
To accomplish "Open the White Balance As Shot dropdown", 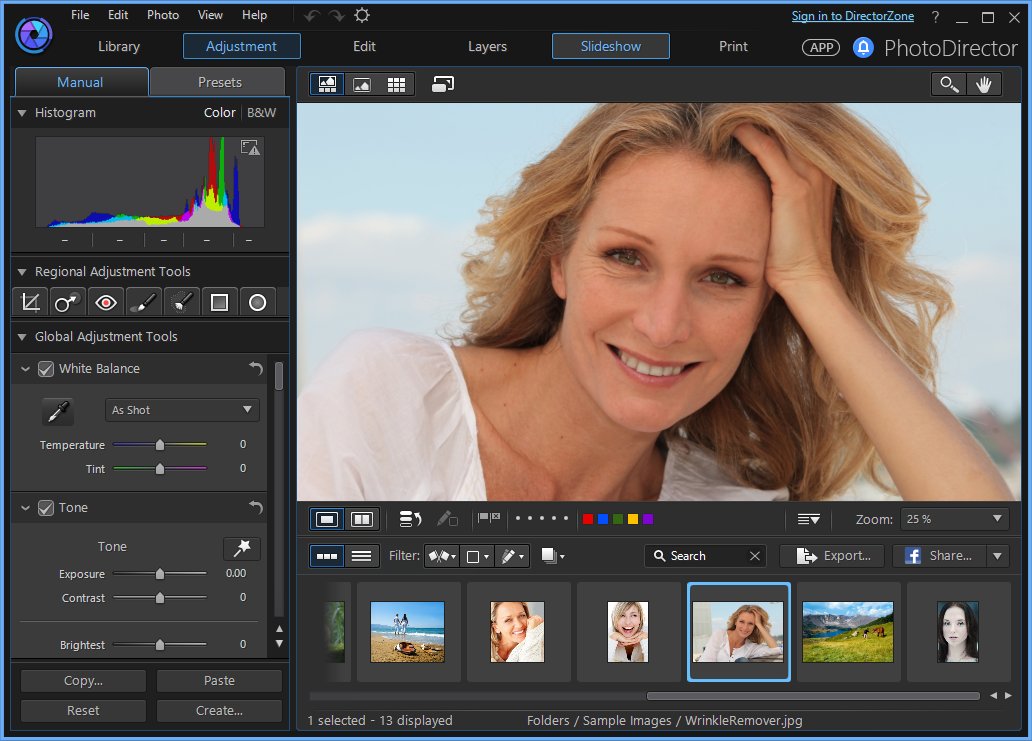I will click(182, 410).
